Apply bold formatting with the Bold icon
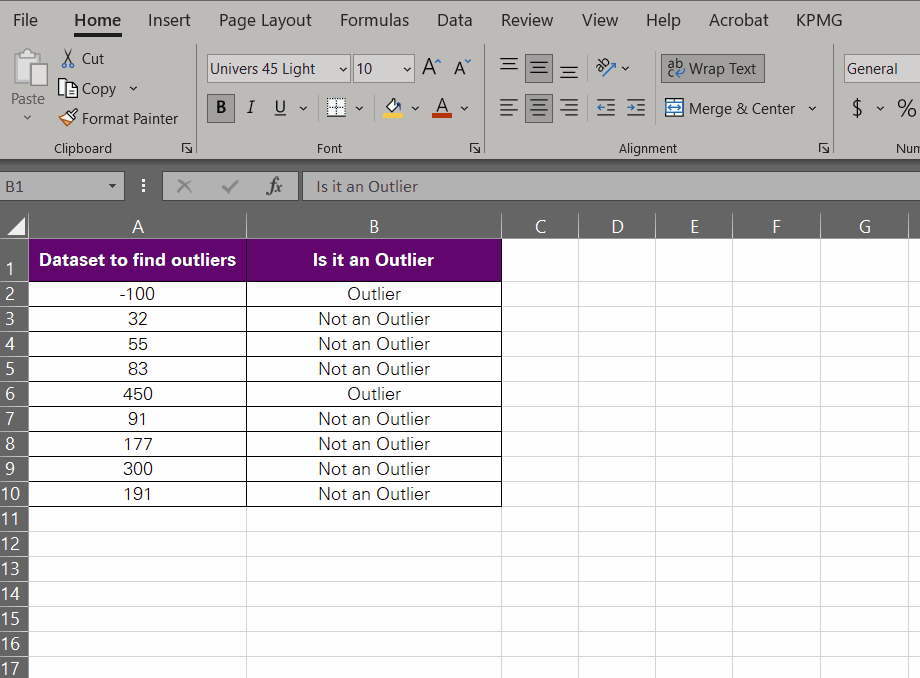Viewport: 920px width, 678px height. tap(220, 108)
